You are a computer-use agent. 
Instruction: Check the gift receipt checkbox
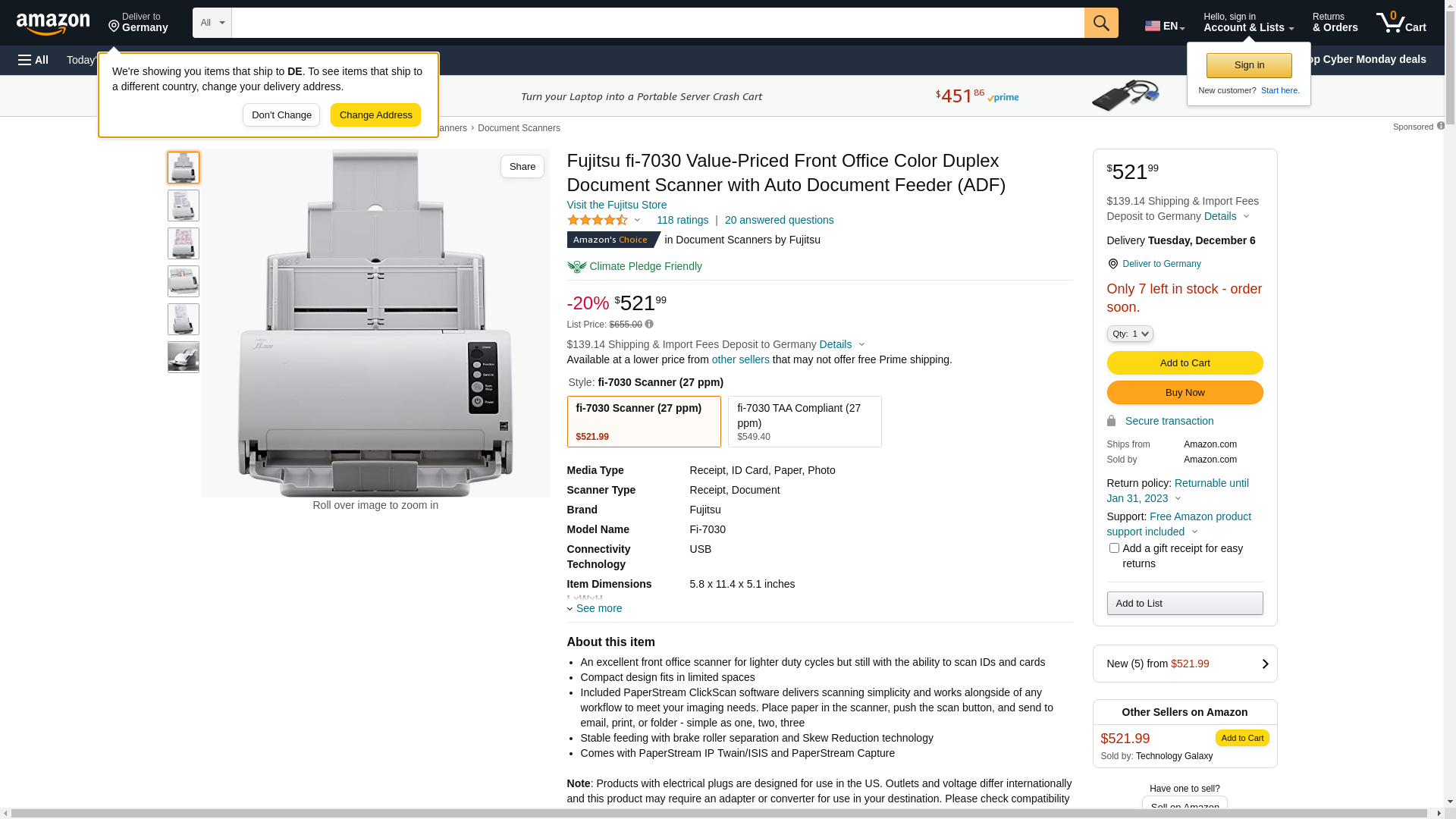click(x=1114, y=548)
